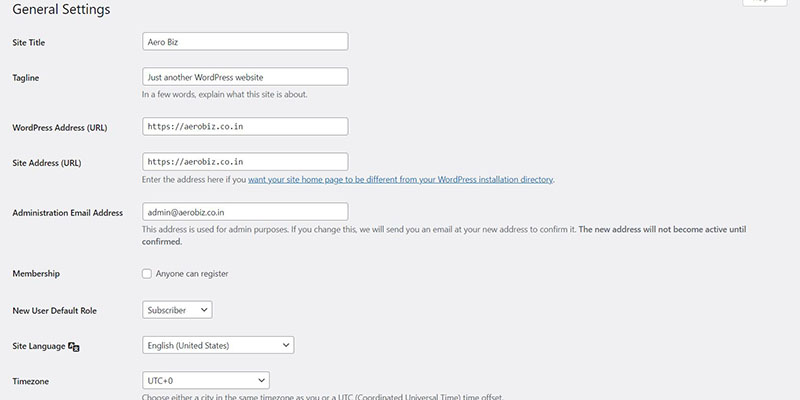Focus the Tagline text field
The height and width of the screenshot is (400, 800).
tap(245, 77)
